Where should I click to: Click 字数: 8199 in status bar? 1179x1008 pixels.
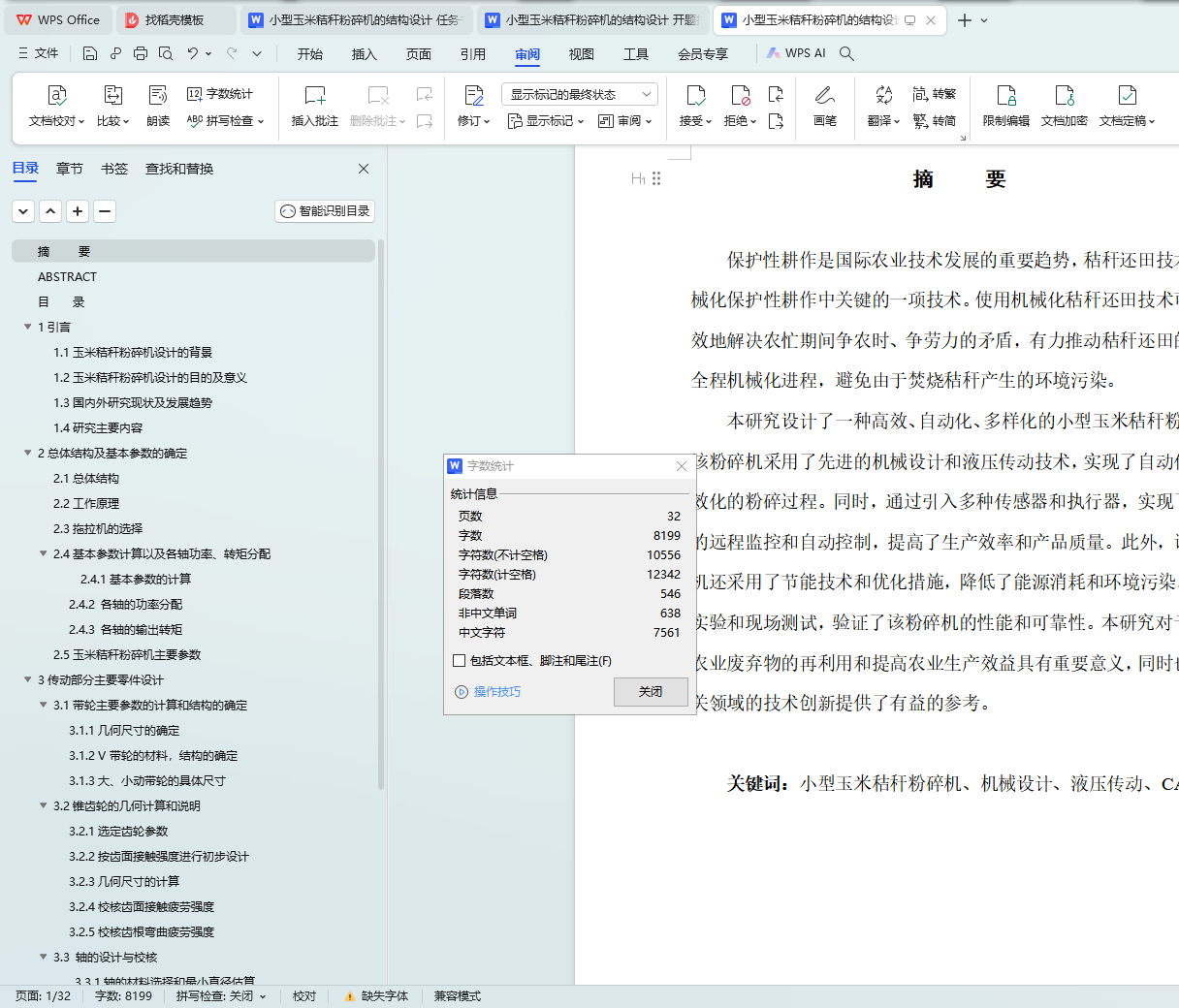coord(123,995)
